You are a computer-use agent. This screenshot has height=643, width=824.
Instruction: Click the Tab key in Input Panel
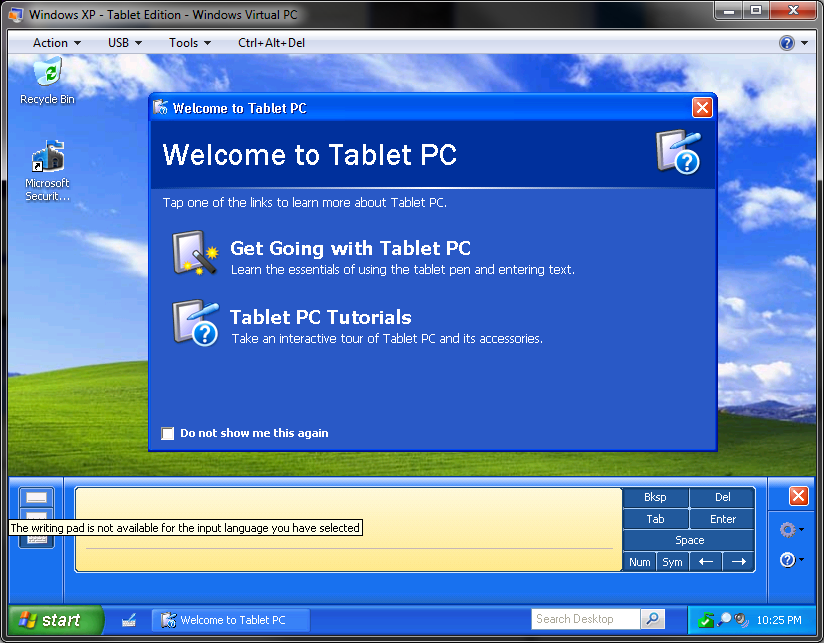point(655,519)
